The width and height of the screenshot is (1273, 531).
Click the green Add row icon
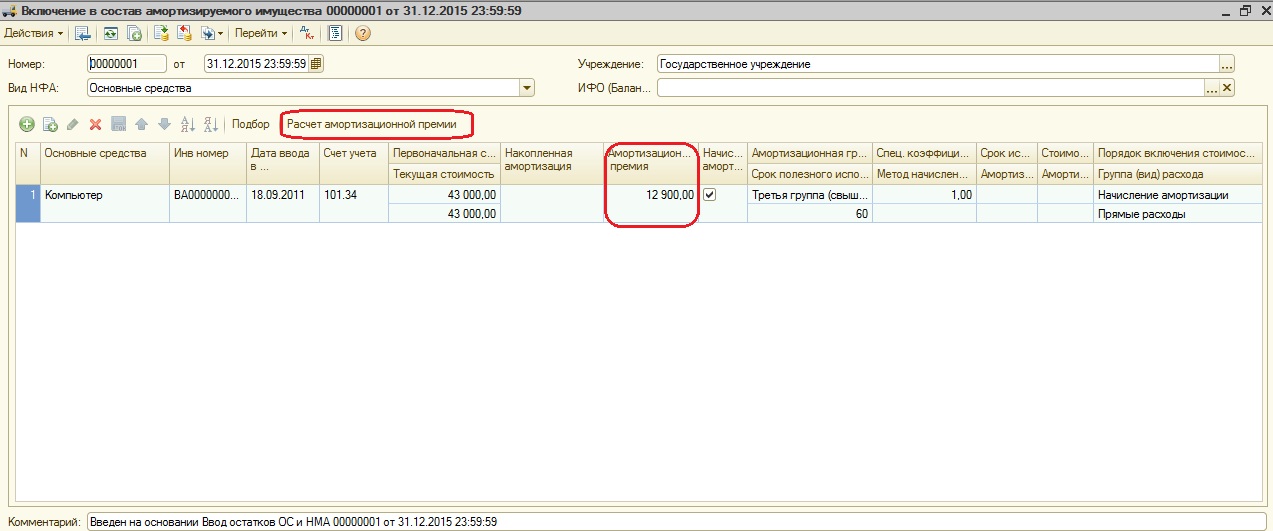click(27, 124)
